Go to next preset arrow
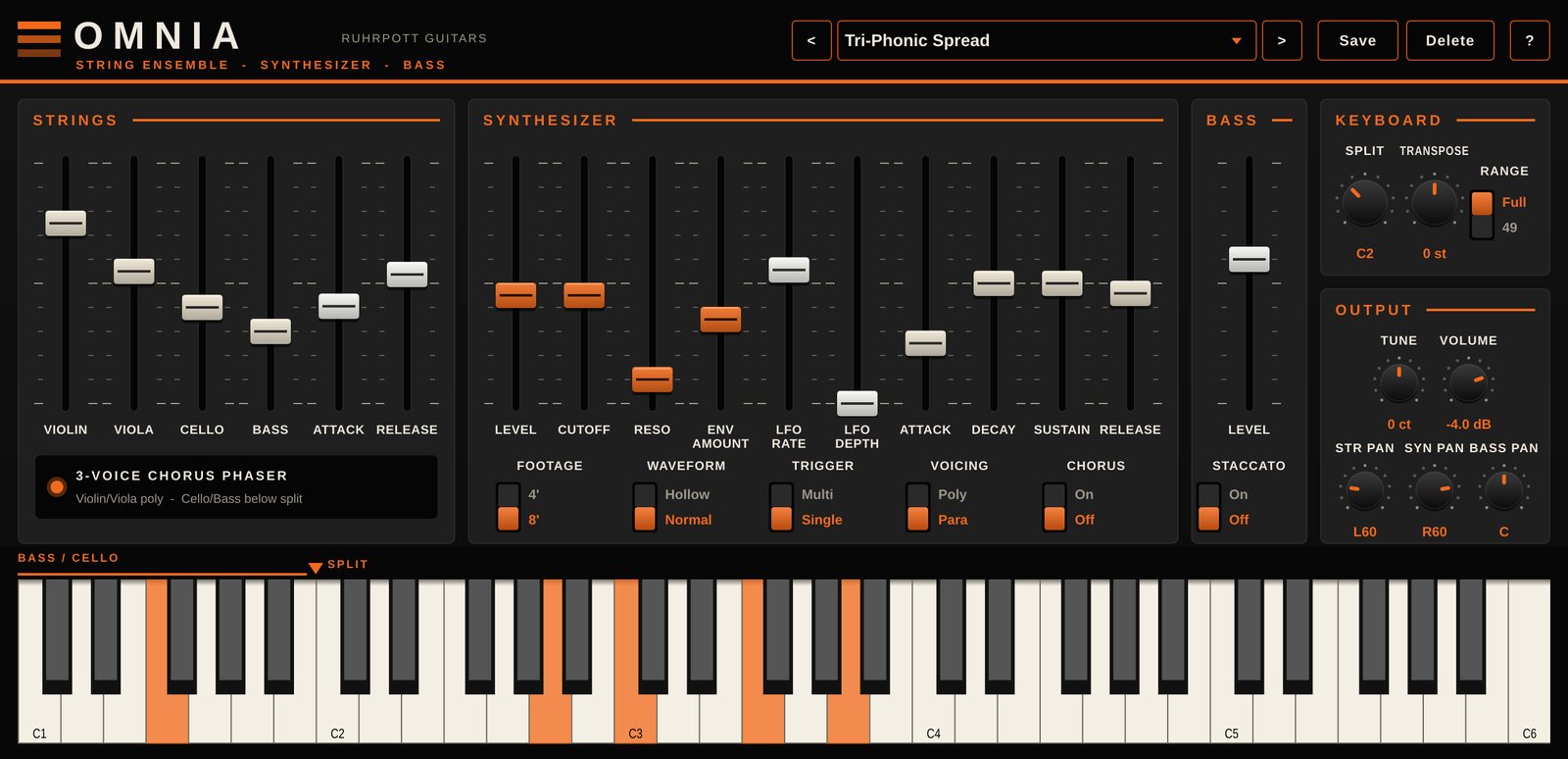The image size is (1568, 759). pos(1282,40)
